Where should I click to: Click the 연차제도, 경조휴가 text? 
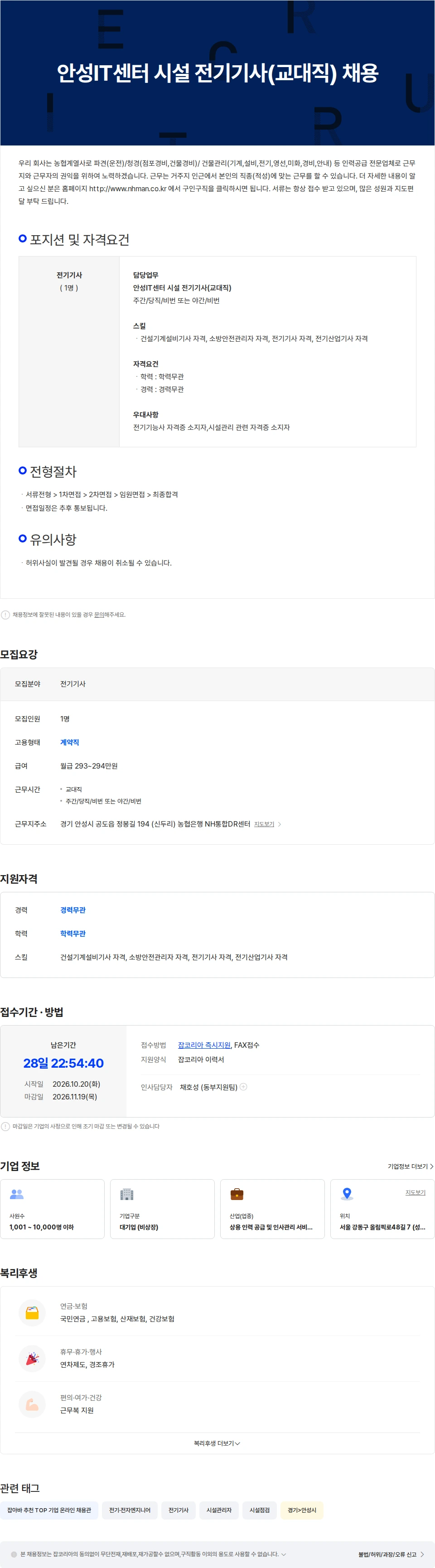[x=87, y=1365]
